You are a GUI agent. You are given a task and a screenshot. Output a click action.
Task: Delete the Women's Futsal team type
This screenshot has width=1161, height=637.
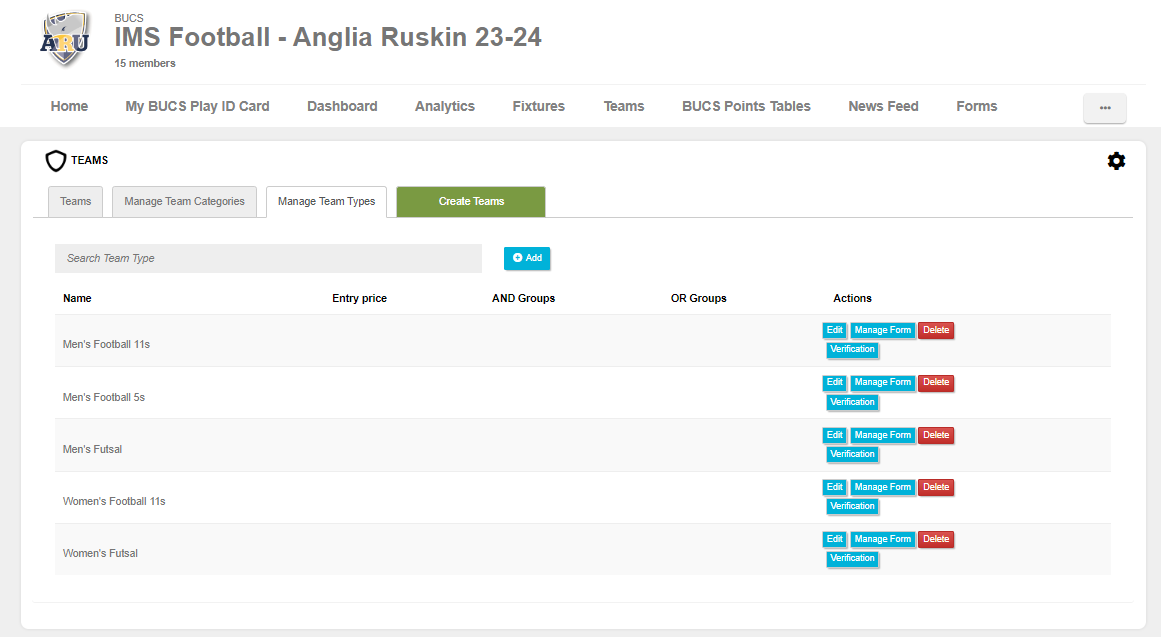[936, 539]
